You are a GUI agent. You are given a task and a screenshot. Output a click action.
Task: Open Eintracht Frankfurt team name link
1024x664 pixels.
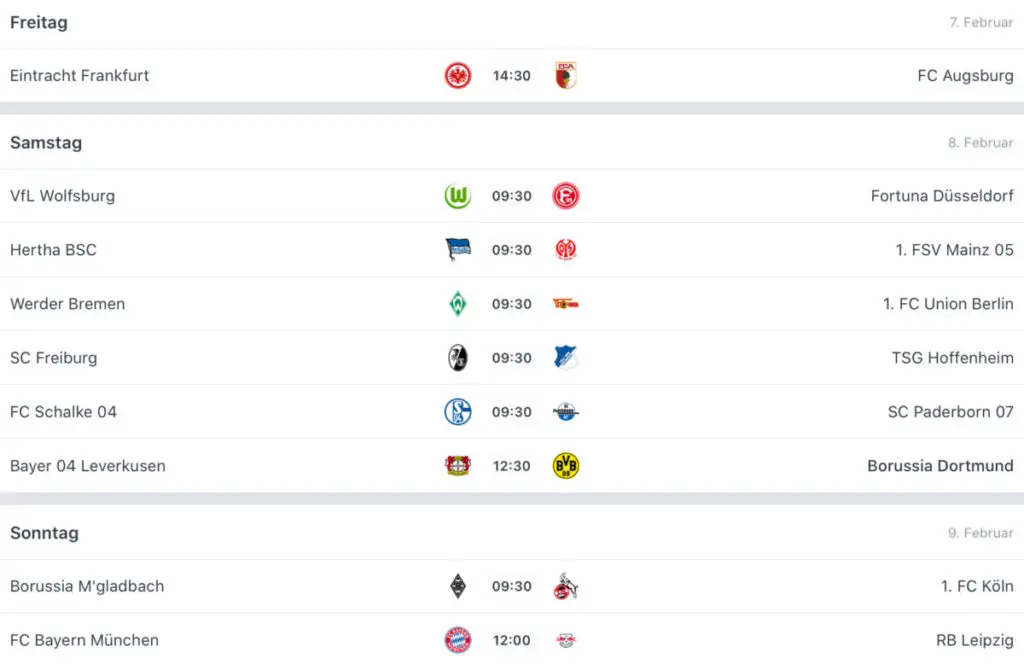coord(80,76)
